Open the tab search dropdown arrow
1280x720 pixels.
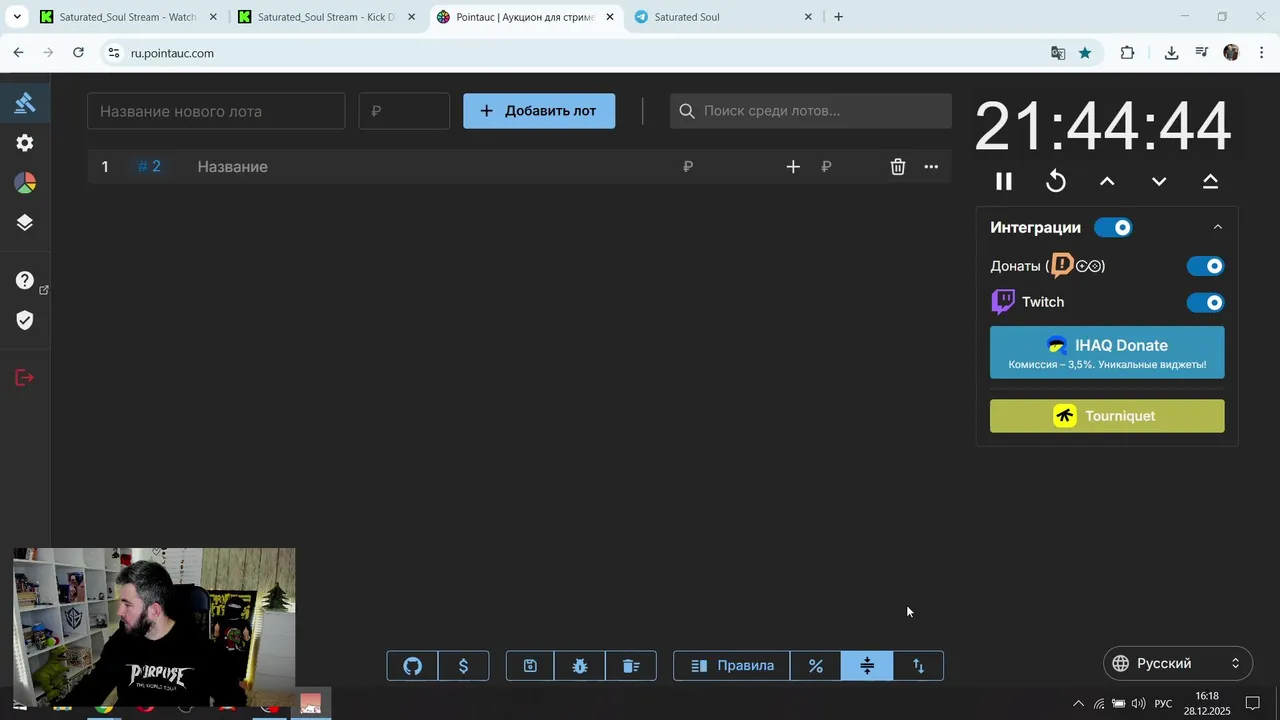17,17
